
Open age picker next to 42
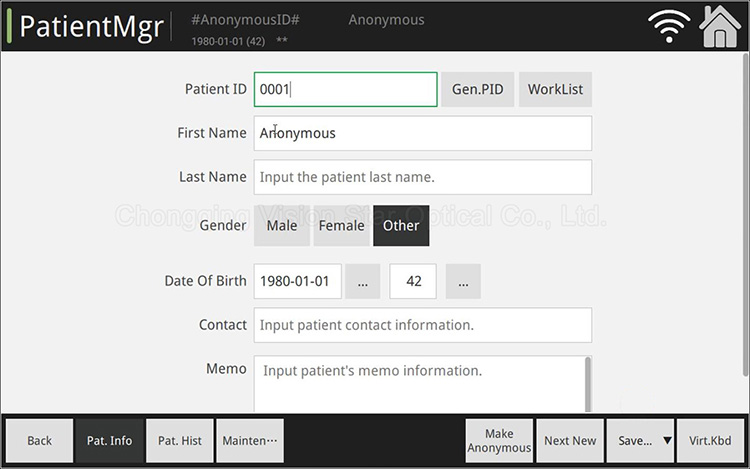click(x=463, y=282)
